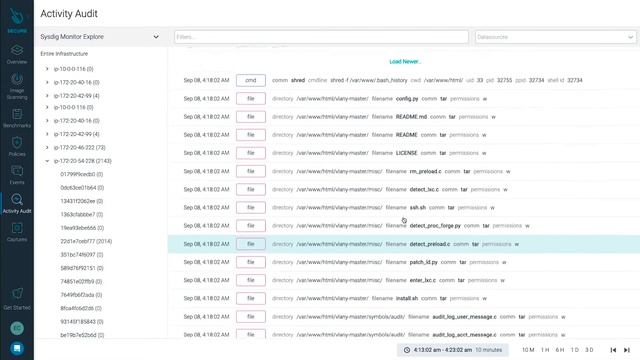This screenshot has height=360, width=640.
Task: Select container 7649fb6f2ada (0)
Action: click(x=81, y=295)
